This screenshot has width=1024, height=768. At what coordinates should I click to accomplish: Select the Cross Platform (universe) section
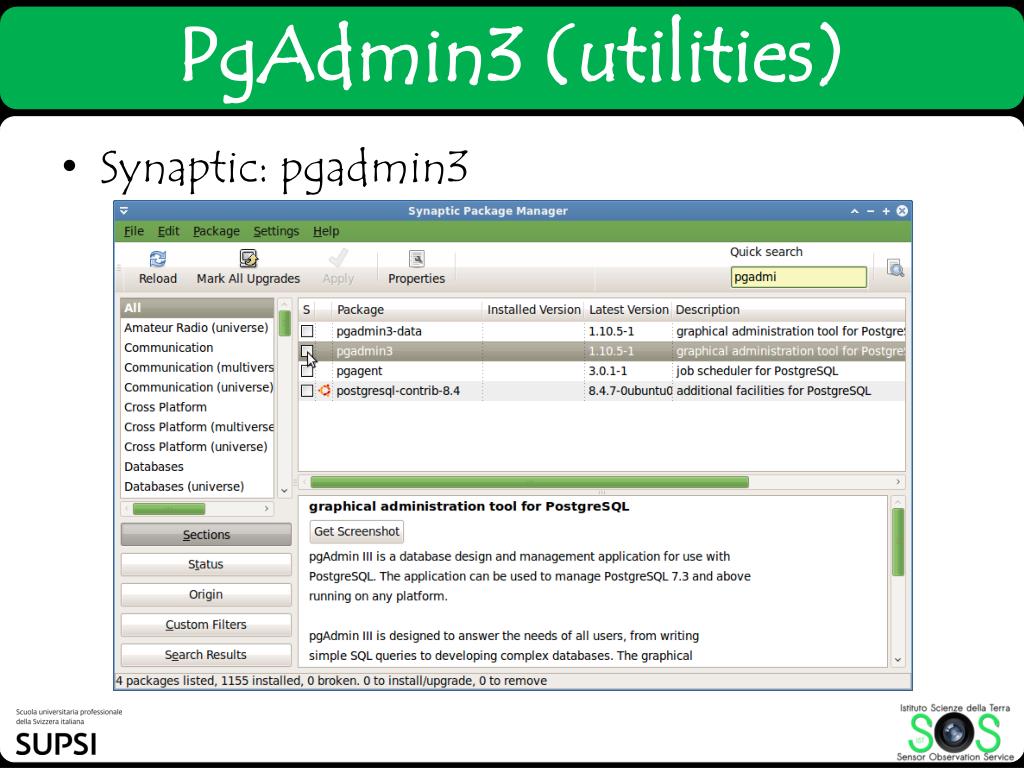pos(197,447)
